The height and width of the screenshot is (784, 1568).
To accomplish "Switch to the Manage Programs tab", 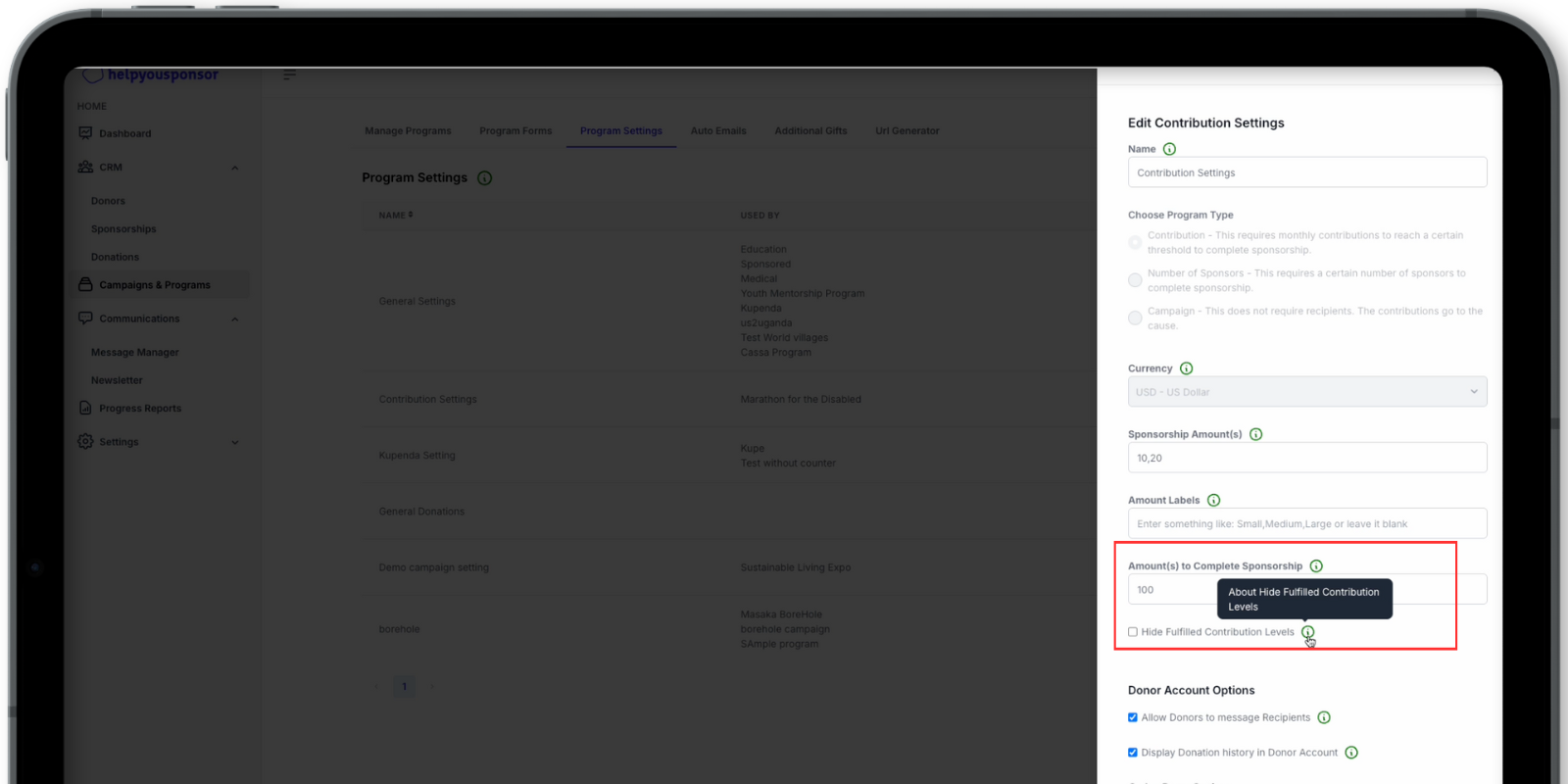I will [408, 130].
